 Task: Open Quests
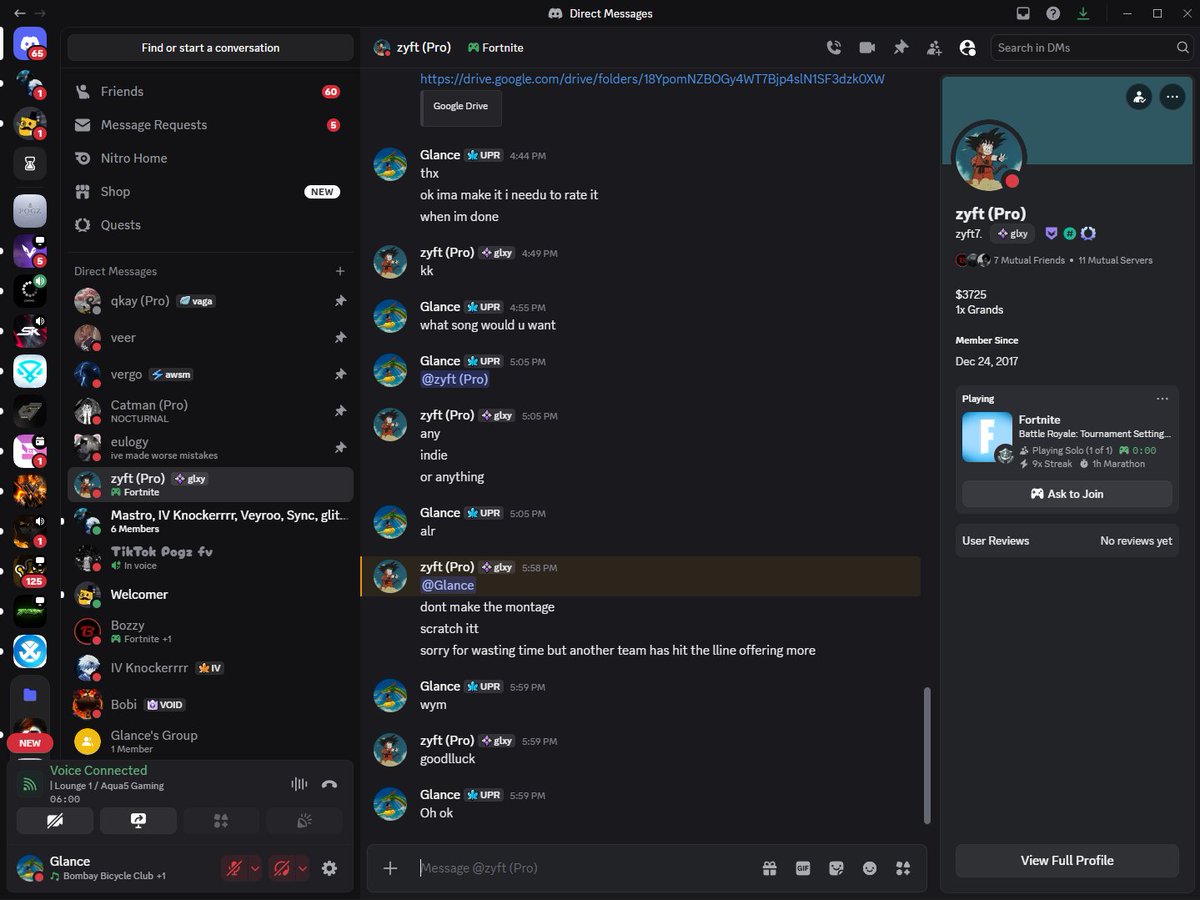[x=210, y=225]
